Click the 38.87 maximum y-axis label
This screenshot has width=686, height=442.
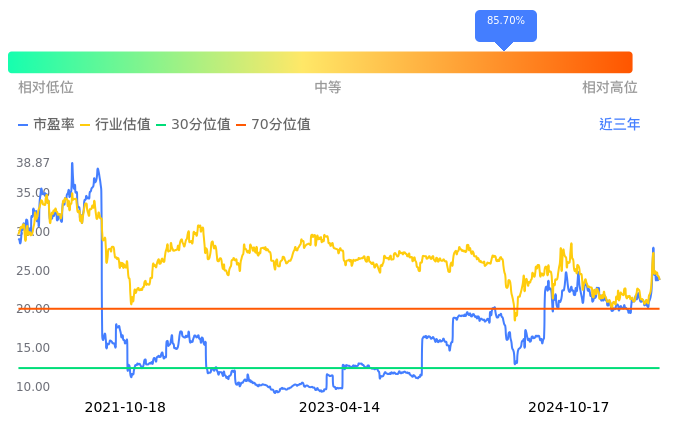[34, 162]
